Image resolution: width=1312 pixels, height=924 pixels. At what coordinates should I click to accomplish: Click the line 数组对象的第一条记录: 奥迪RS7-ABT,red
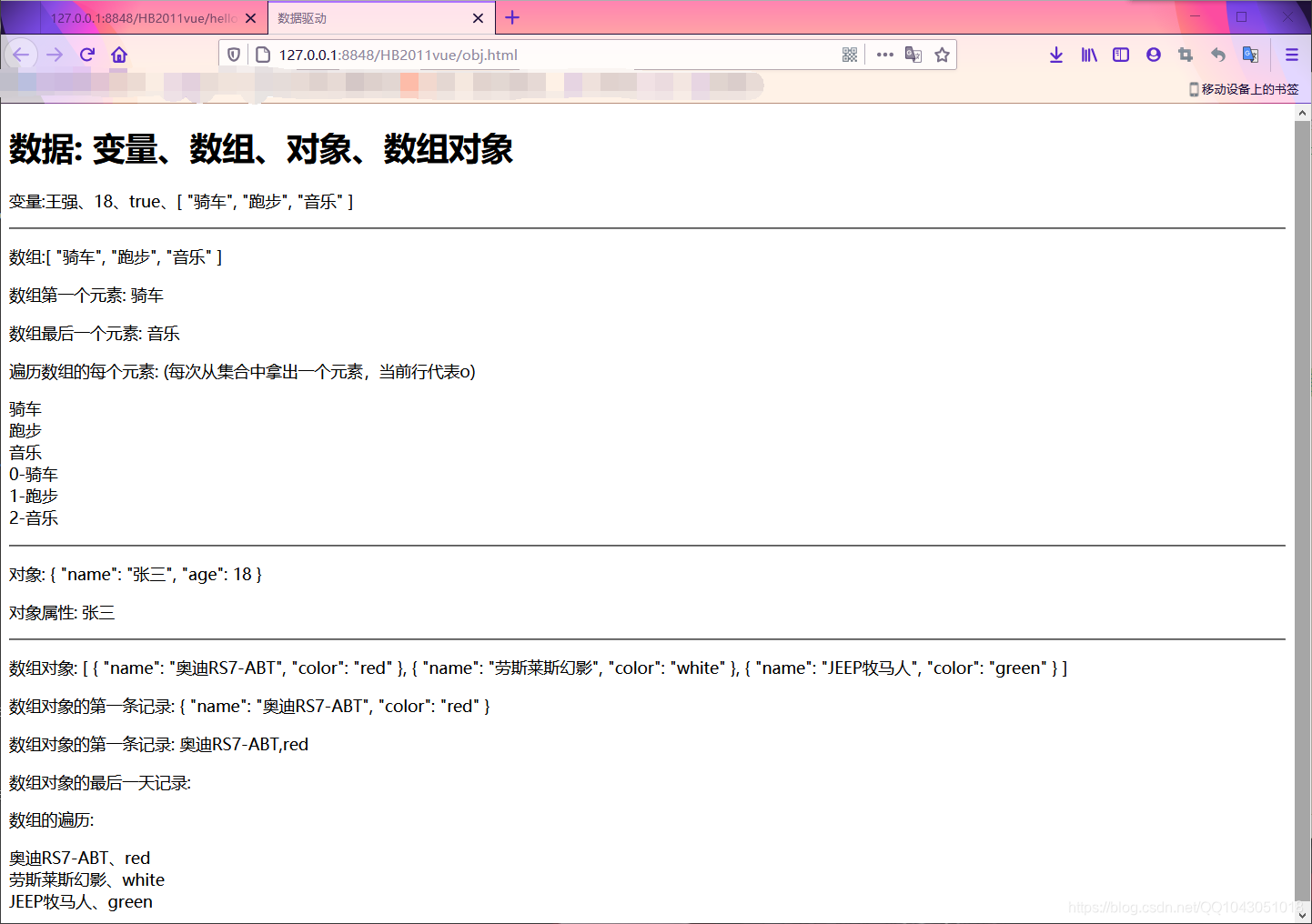pyautogui.click(x=159, y=745)
